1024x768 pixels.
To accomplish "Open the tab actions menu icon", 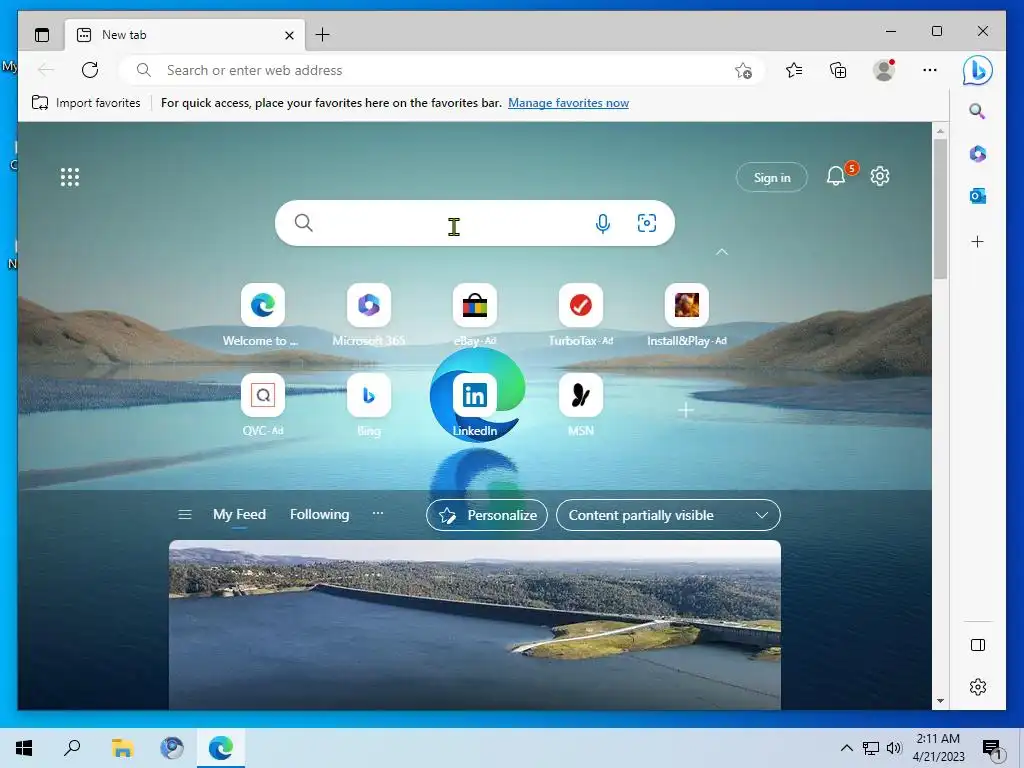I will (x=42, y=35).
